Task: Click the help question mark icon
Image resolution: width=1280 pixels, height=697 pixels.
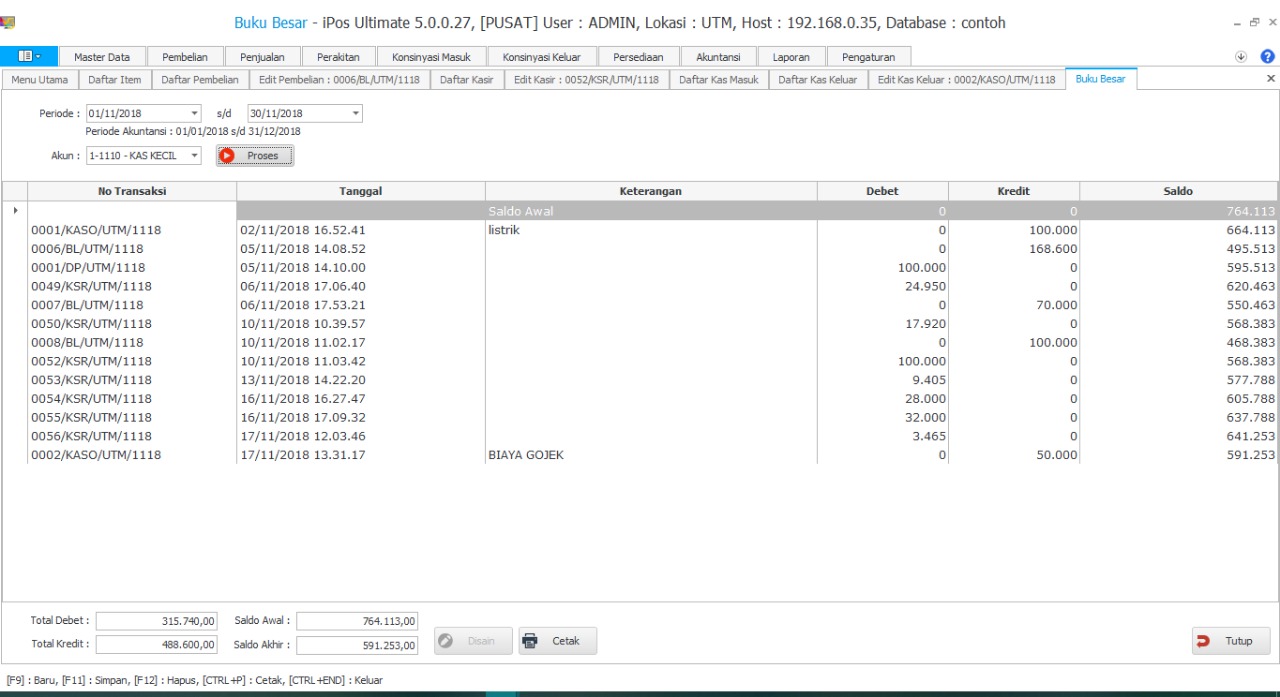Action: [1267, 57]
